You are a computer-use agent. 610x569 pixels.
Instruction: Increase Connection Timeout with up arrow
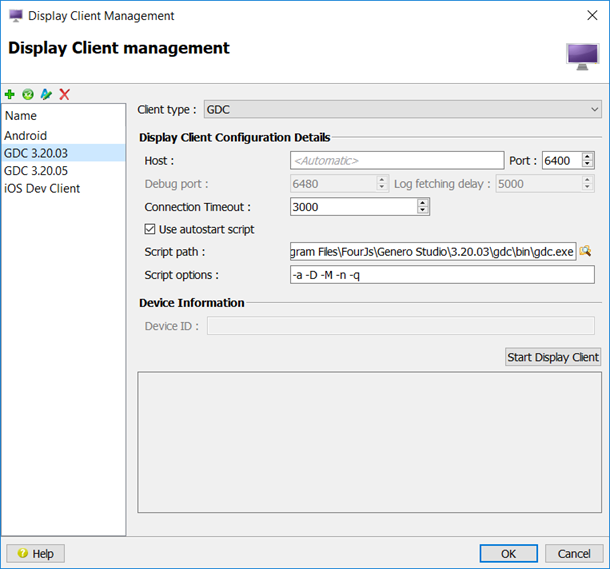click(422, 202)
